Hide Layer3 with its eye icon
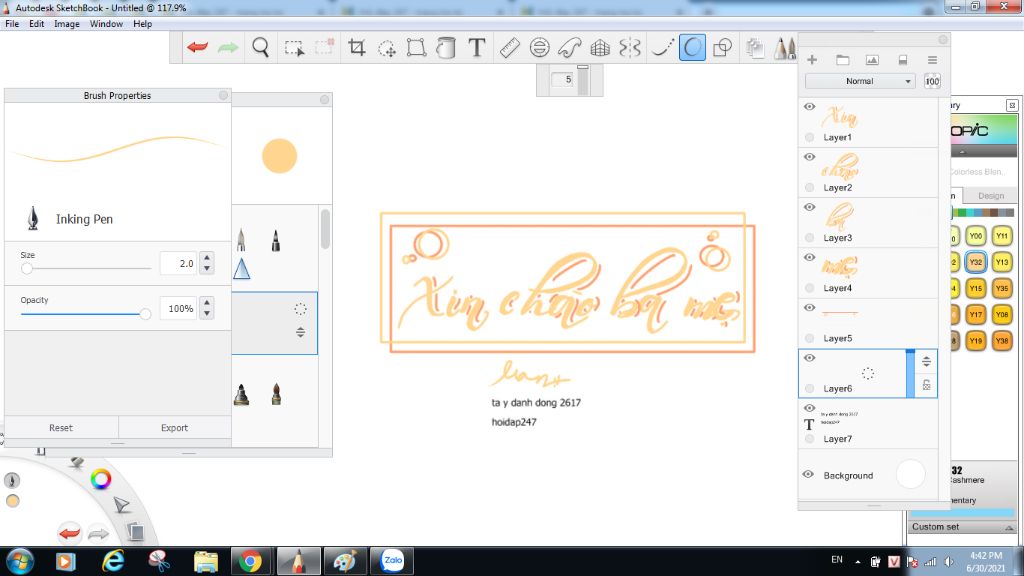The image size is (1024, 576). (810, 207)
